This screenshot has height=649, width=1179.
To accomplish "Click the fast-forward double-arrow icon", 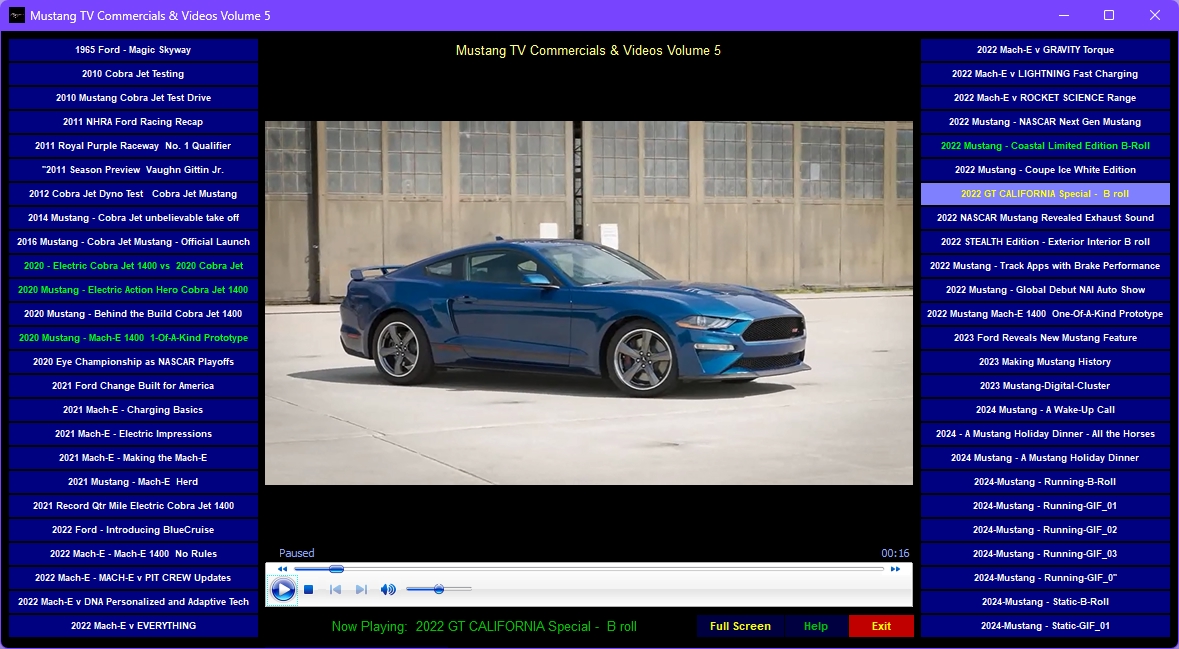I will [x=896, y=569].
